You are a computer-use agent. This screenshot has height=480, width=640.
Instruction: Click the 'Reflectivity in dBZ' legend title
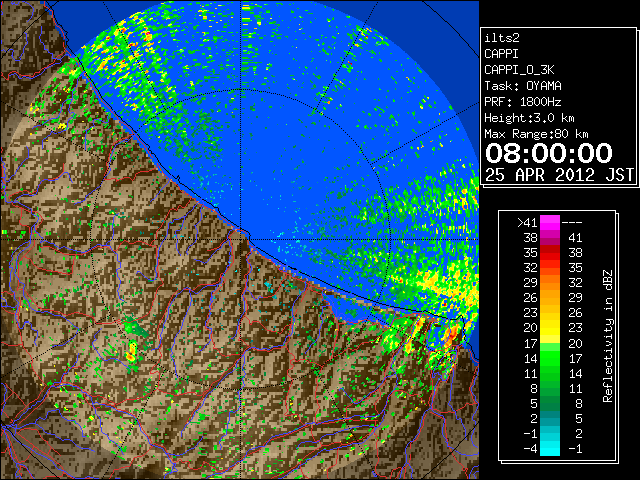(x=608, y=336)
